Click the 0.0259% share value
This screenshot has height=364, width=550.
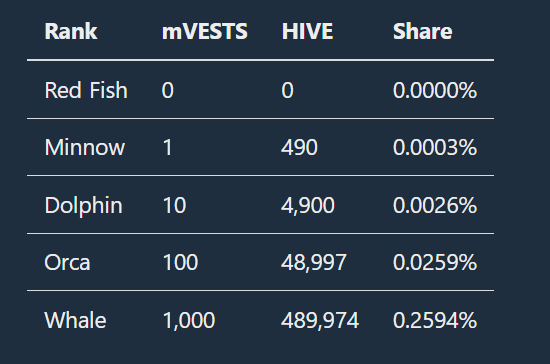[435, 262]
